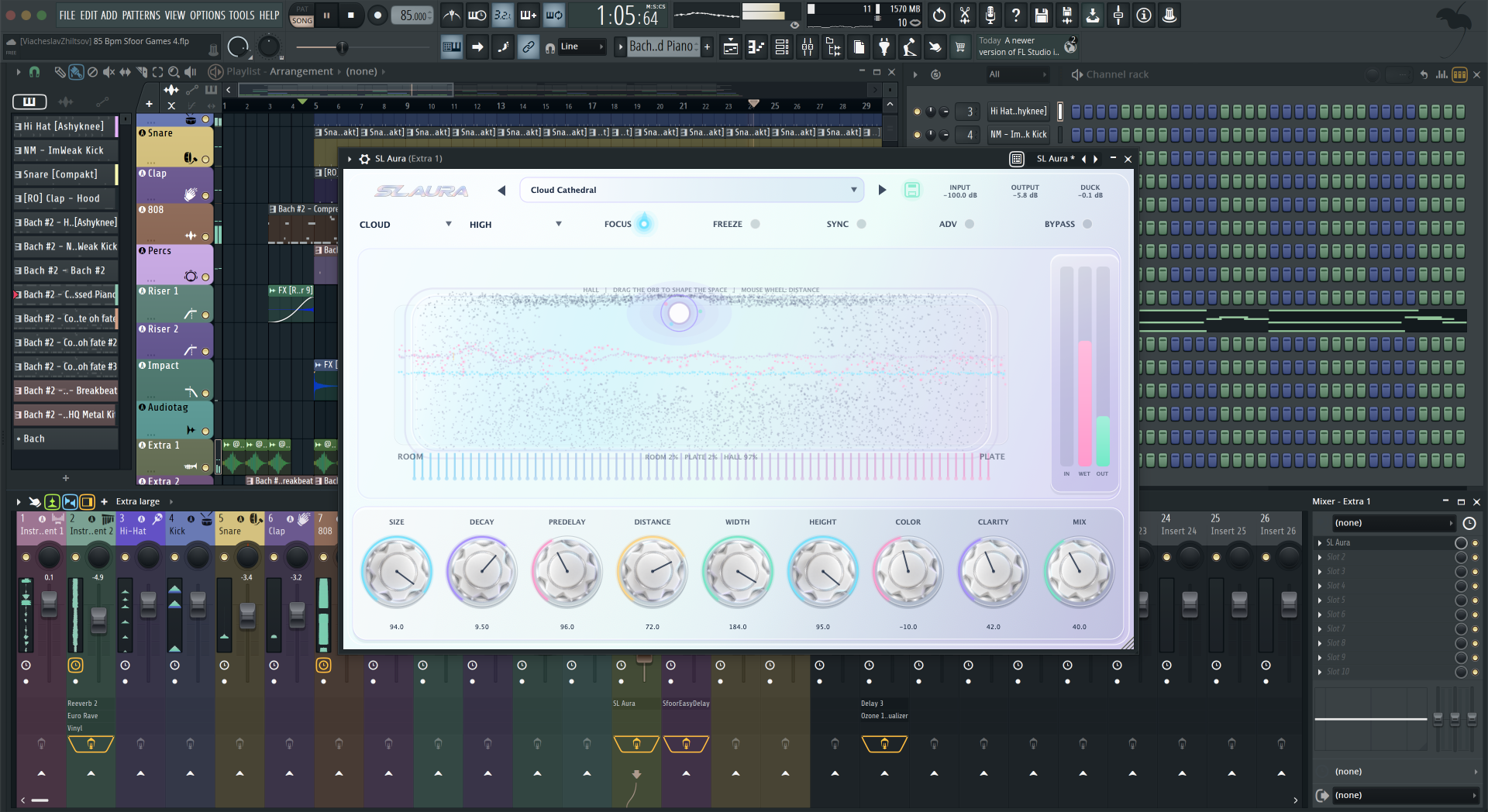This screenshot has height=812, width=1488.
Task: Click the blend recording overdub icon
Action: 529,15
